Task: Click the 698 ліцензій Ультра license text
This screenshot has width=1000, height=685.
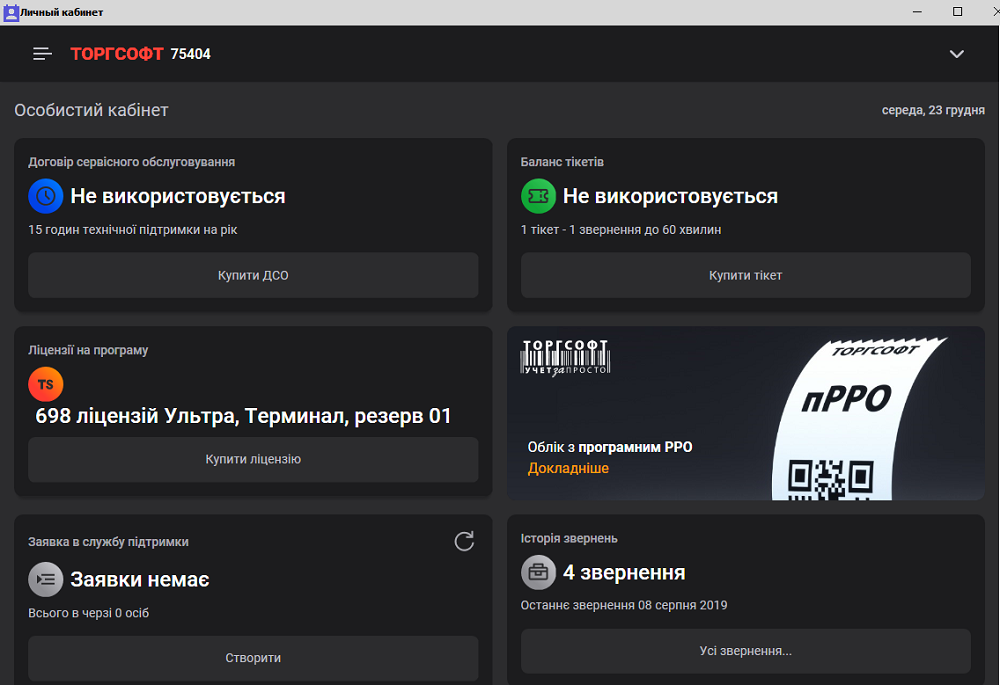Action: (244, 416)
